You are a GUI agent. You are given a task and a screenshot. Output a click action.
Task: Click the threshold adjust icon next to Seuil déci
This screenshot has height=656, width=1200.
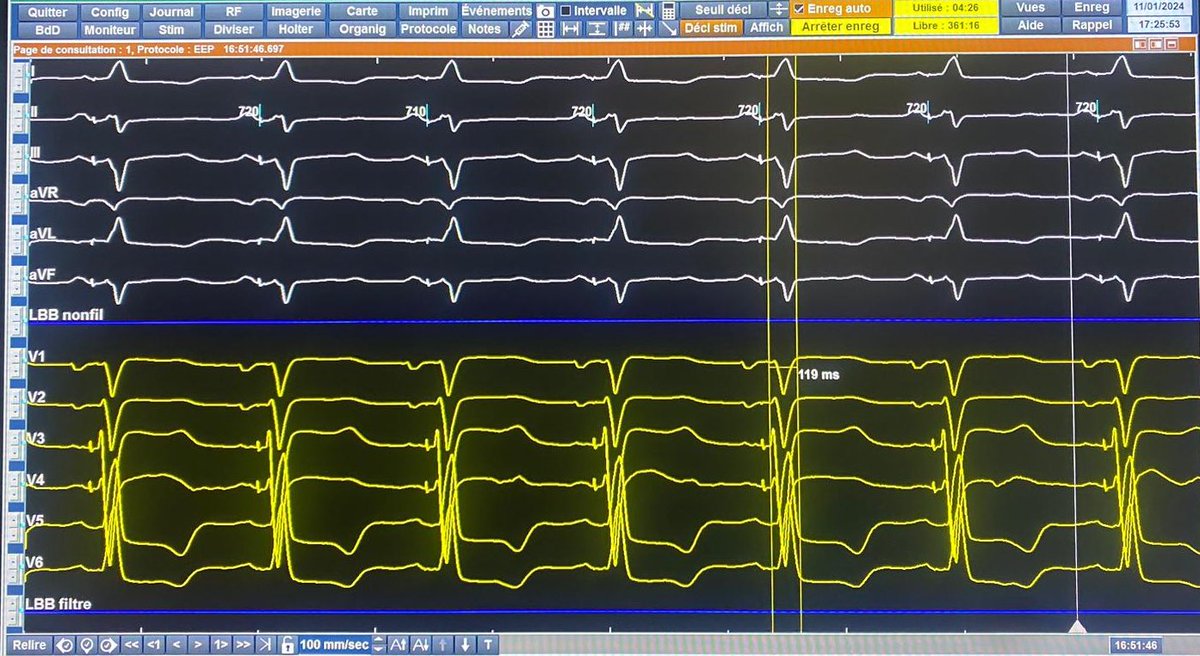pyautogui.click(x=777, y=11)
